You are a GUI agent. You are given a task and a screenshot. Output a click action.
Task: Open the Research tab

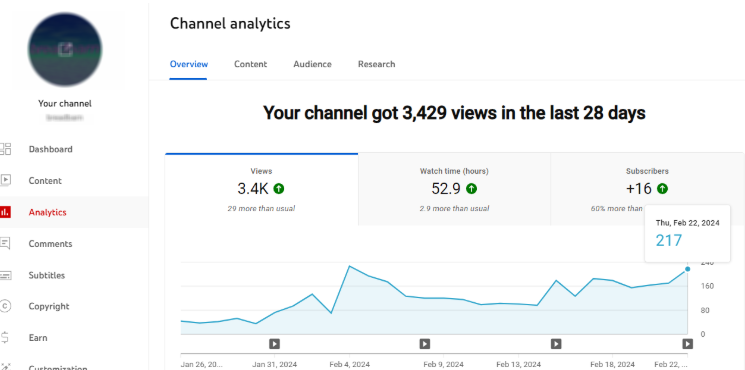[376, 64]
